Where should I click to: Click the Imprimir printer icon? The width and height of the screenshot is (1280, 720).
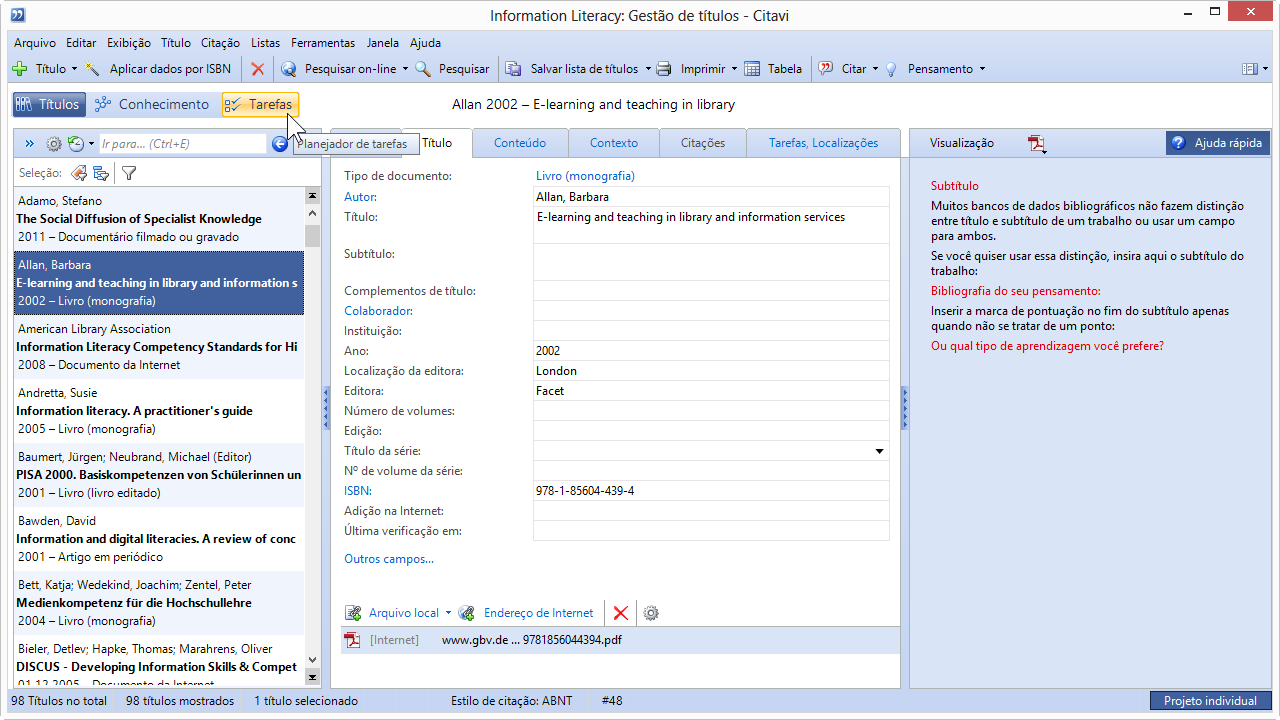tap(663, 69)
